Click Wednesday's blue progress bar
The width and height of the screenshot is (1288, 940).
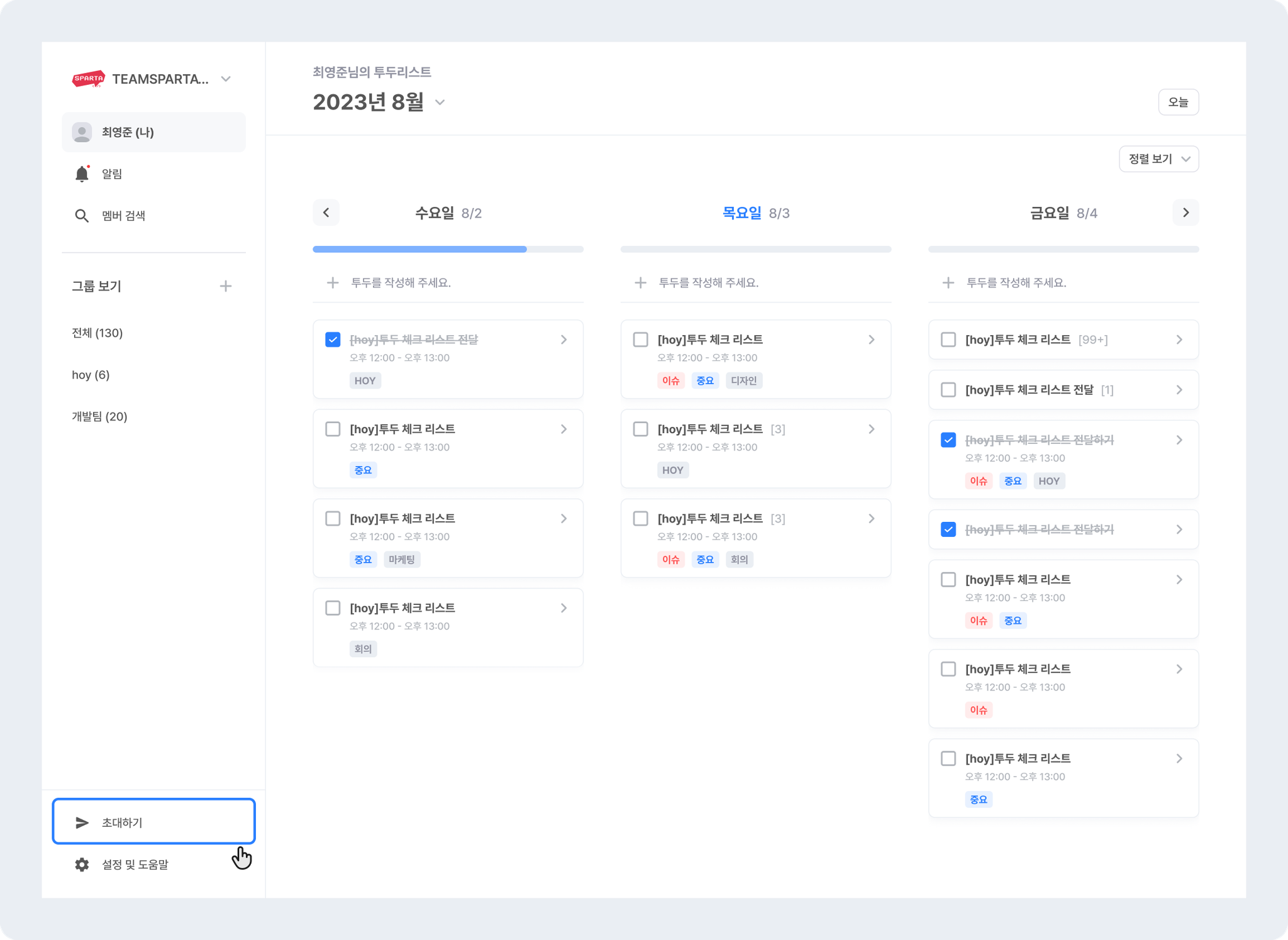click(x=419, y=249)
